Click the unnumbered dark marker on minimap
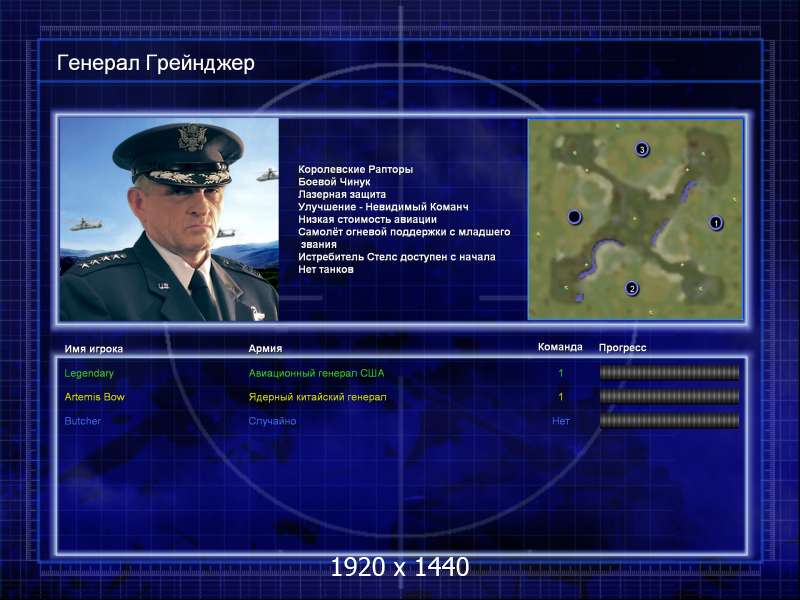Image resolution: width=800 pixels, height=600 pixels. (574, 217)
